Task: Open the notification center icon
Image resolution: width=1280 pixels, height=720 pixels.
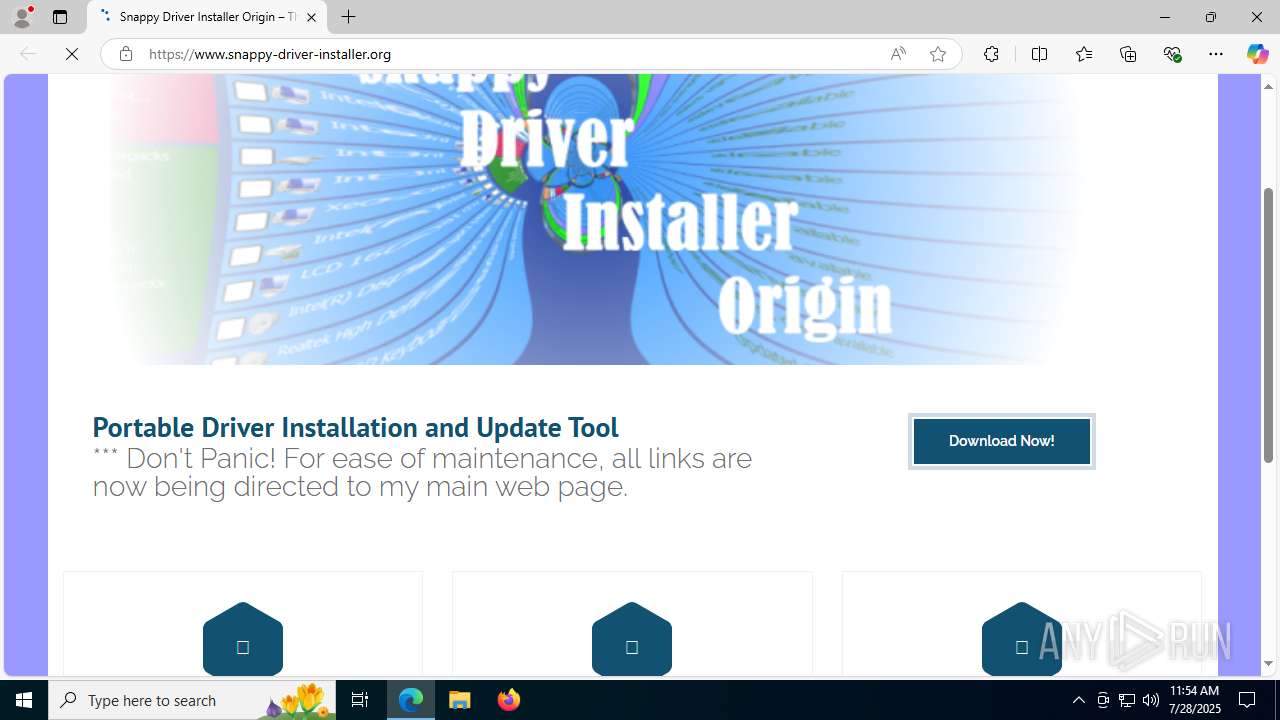Action: pos(1247,700)
